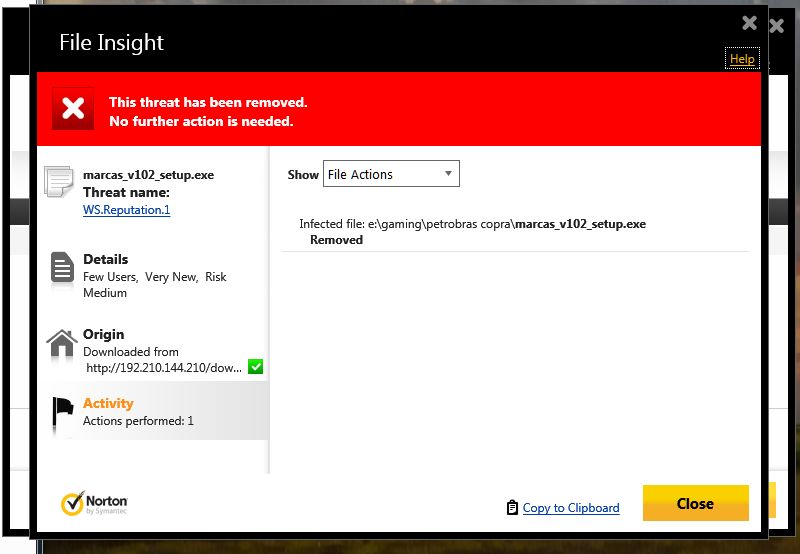Viewport: 800px width, 554px height.
Task: Open the WS.Reputation.1 threat name link
Action: 126,210
